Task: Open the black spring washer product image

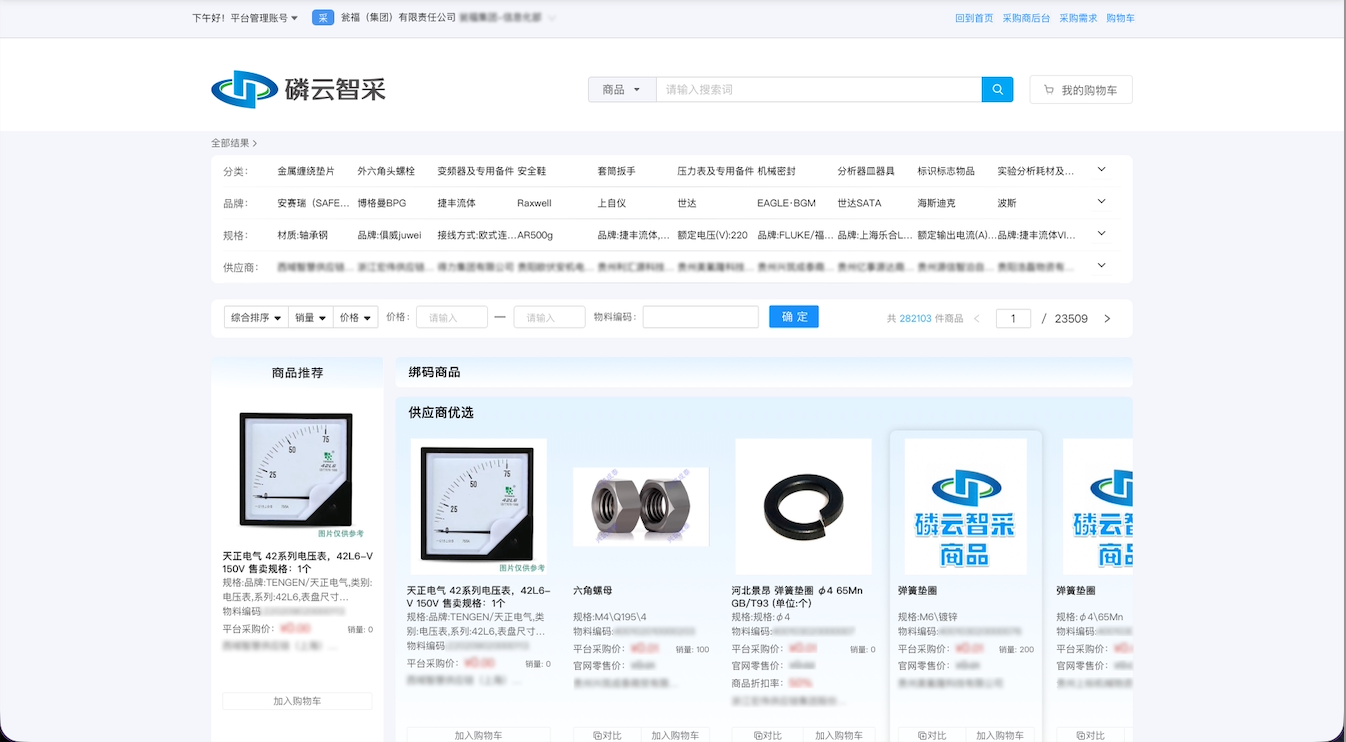Action: 803,505
